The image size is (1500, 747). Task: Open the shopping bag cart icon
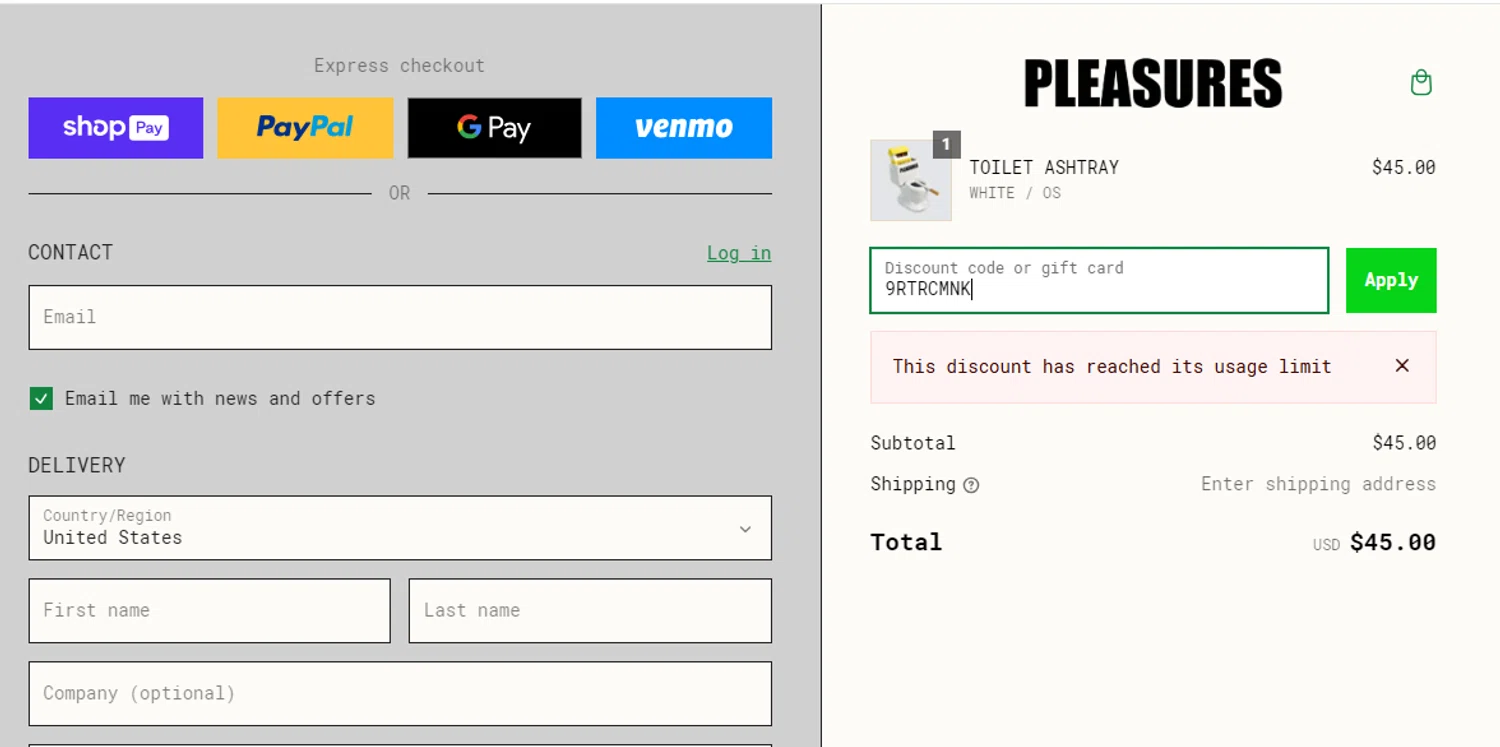point(1421,82)
